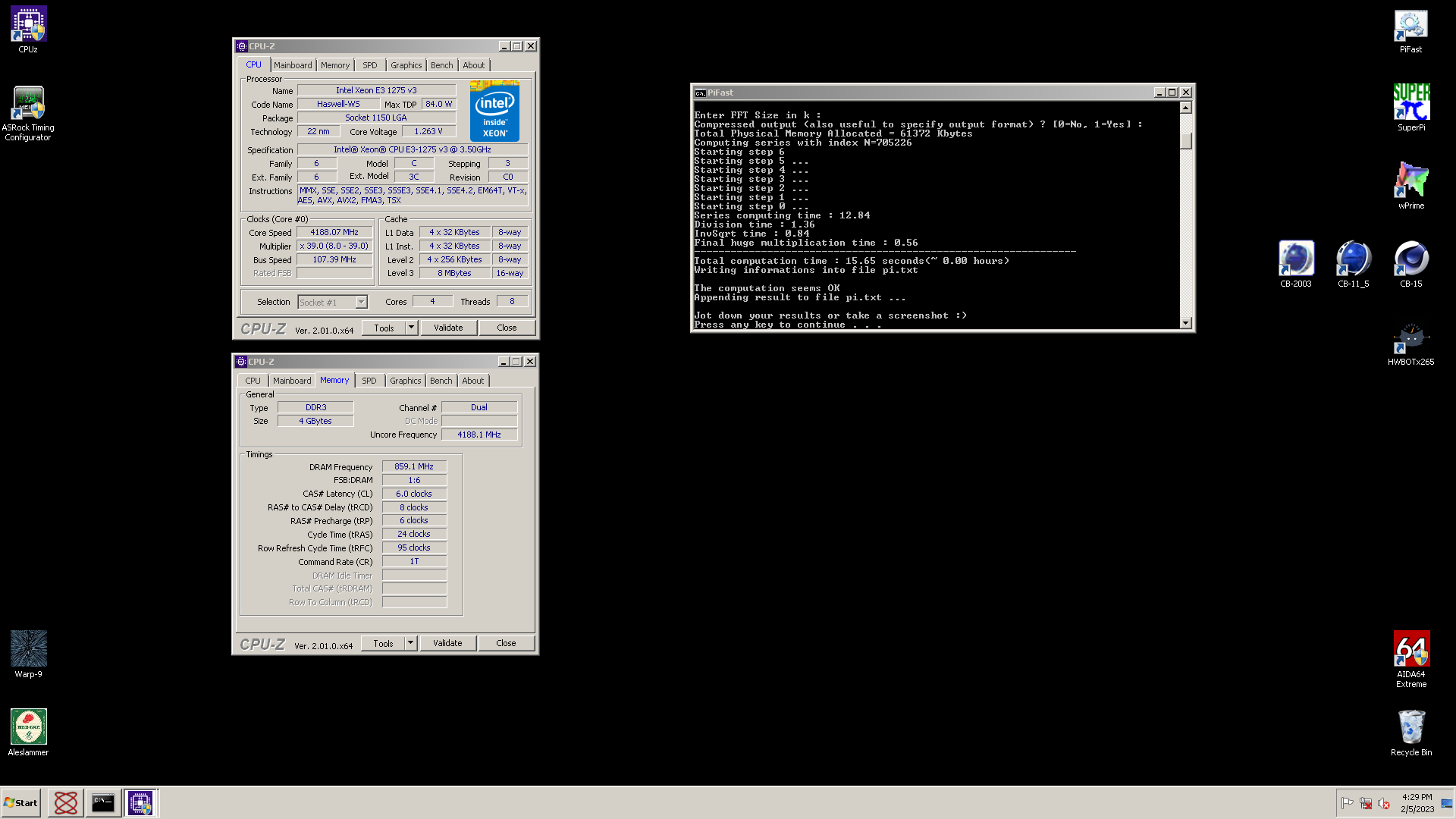Open About tab in lower CPU-Z
1456x819 pixels.
click(473, 381)
